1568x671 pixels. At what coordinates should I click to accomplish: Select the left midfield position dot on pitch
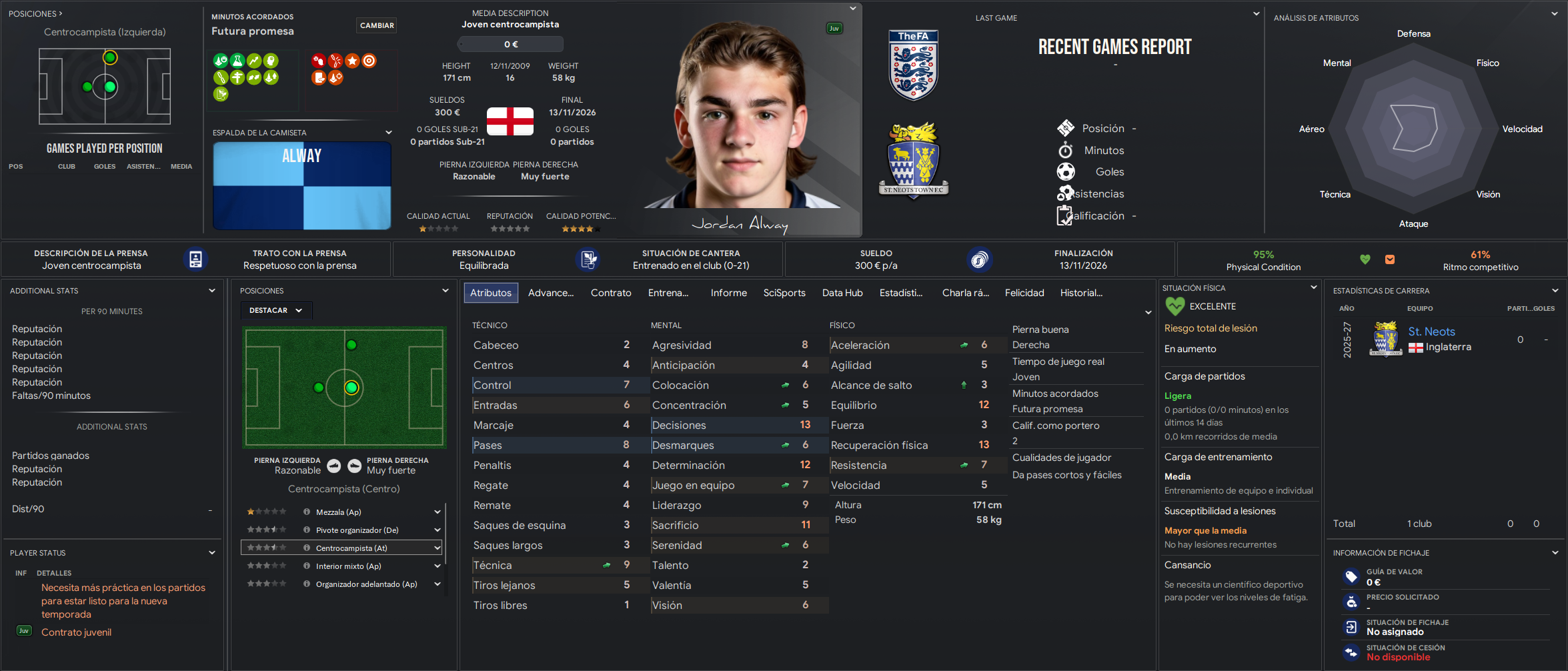[319, 388]
